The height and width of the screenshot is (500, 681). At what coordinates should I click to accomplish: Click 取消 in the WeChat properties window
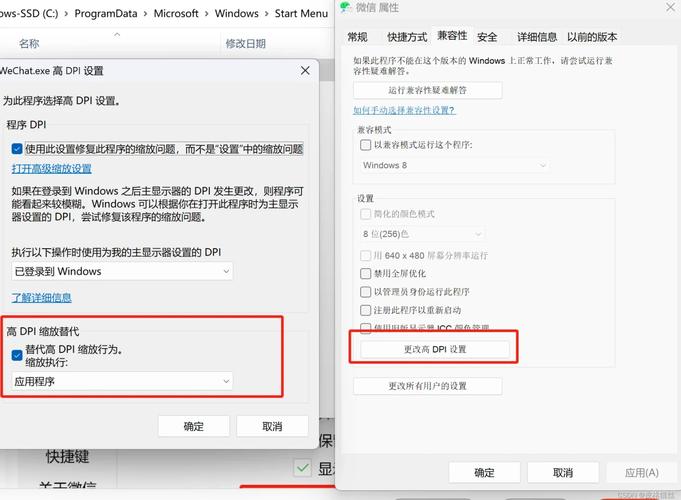(563, 472)
